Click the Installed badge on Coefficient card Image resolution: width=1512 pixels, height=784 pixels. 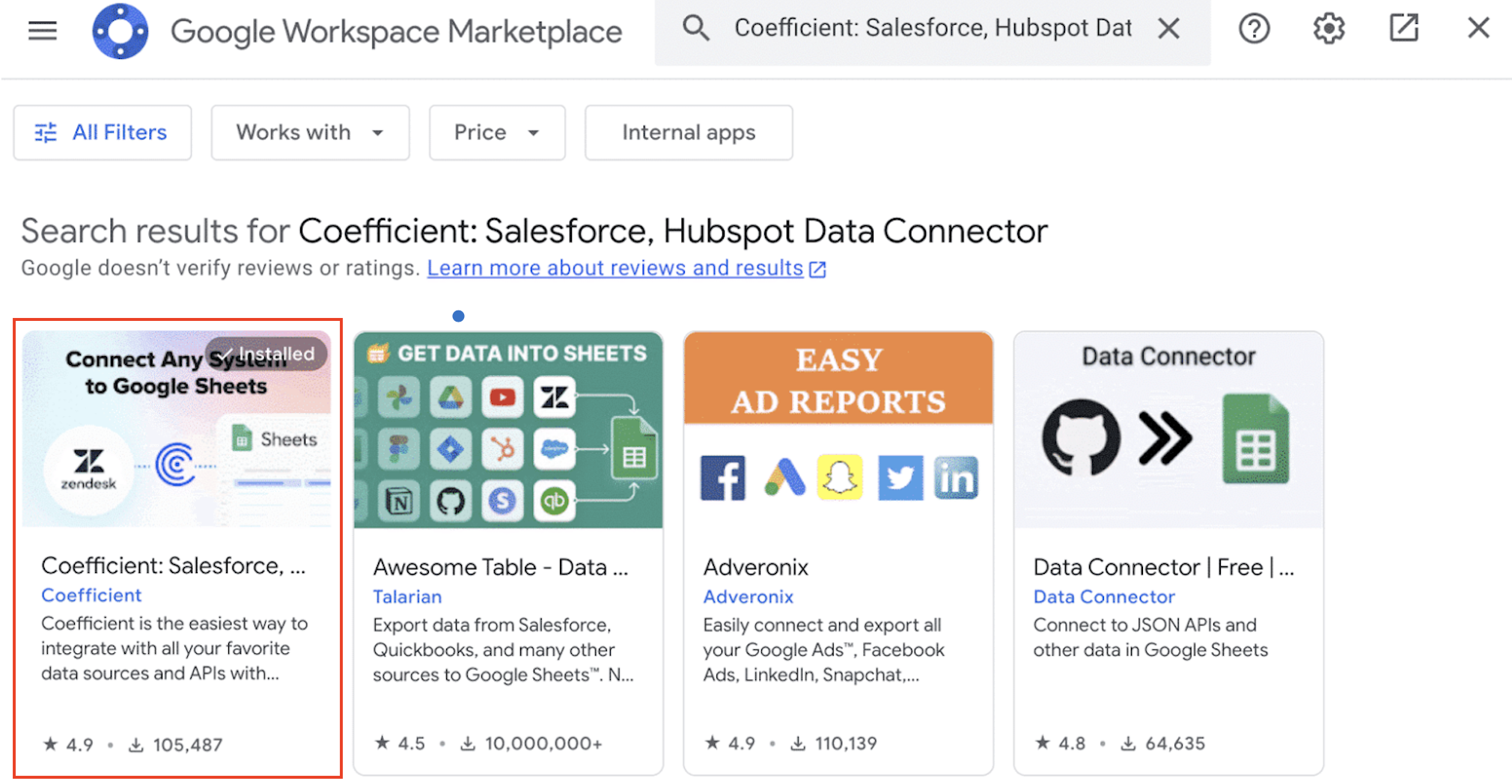tap(266, 354)
